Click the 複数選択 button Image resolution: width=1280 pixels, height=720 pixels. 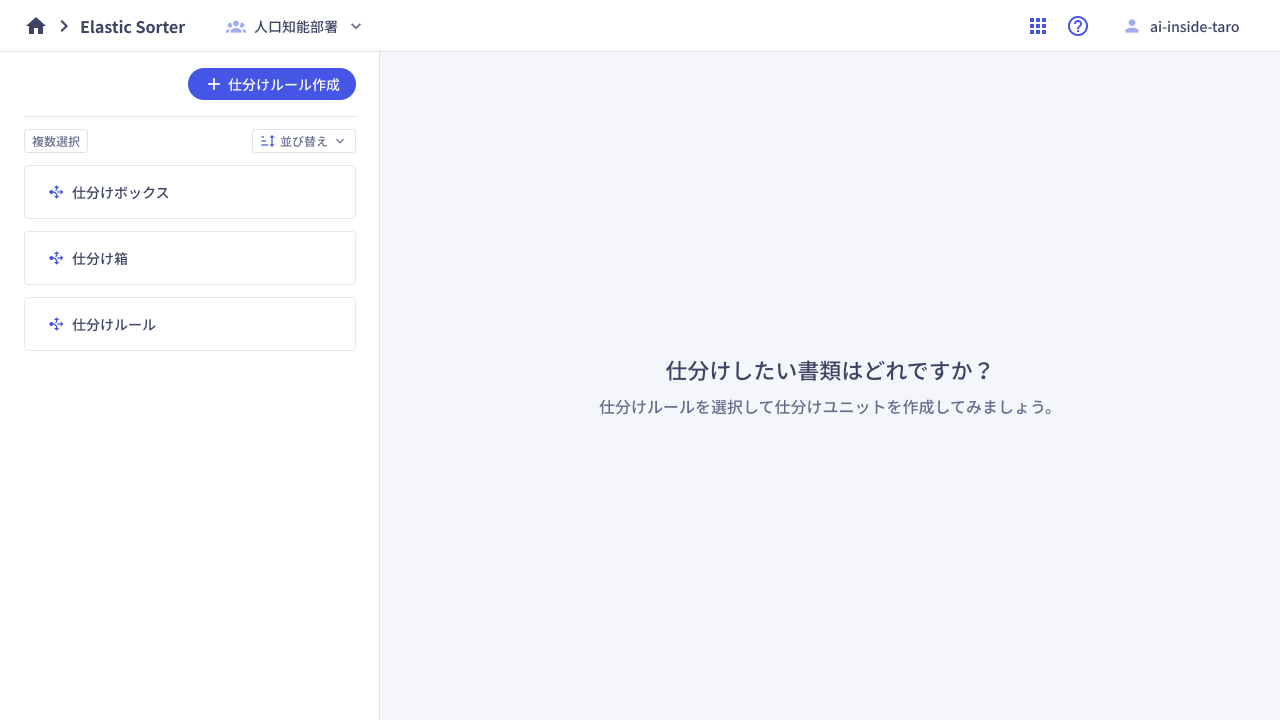56,141
